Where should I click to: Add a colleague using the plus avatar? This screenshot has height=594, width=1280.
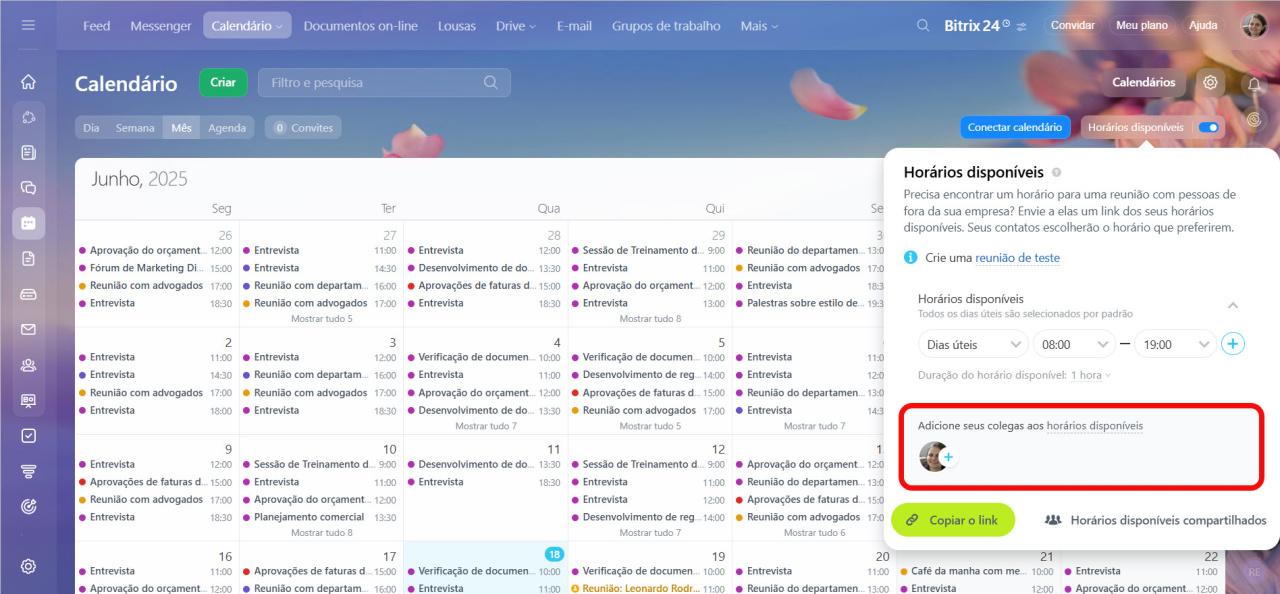coord(948,458)
